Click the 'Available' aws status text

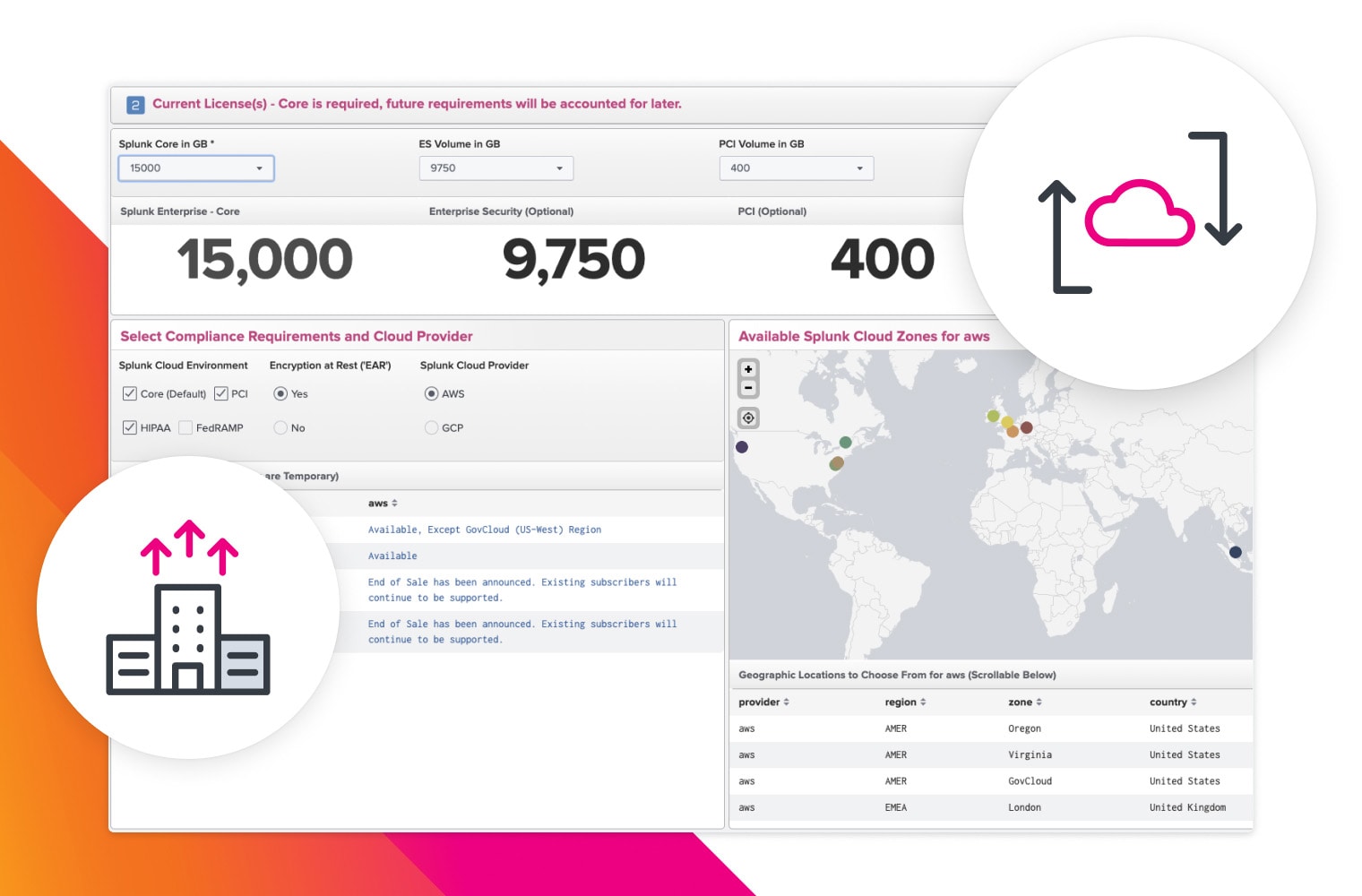(x=392, y=556)
